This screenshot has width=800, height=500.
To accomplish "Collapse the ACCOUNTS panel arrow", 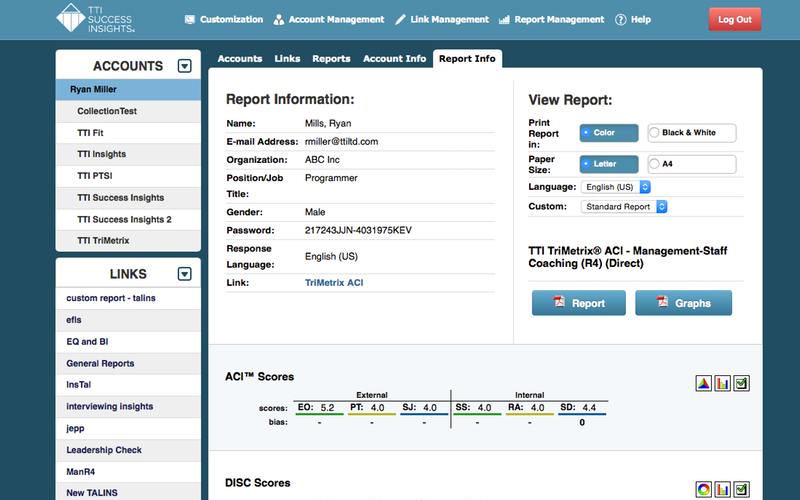I will pyautogui.click(x=184, y=66).
